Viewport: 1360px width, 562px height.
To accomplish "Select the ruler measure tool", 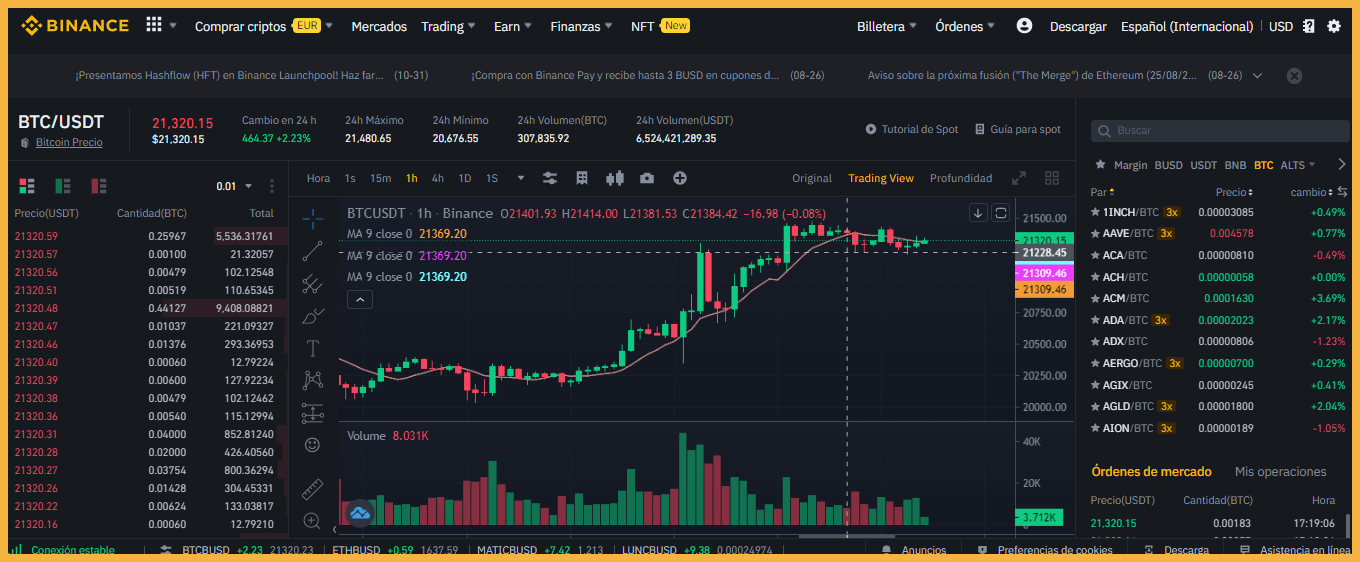I will tap(312, 489).
